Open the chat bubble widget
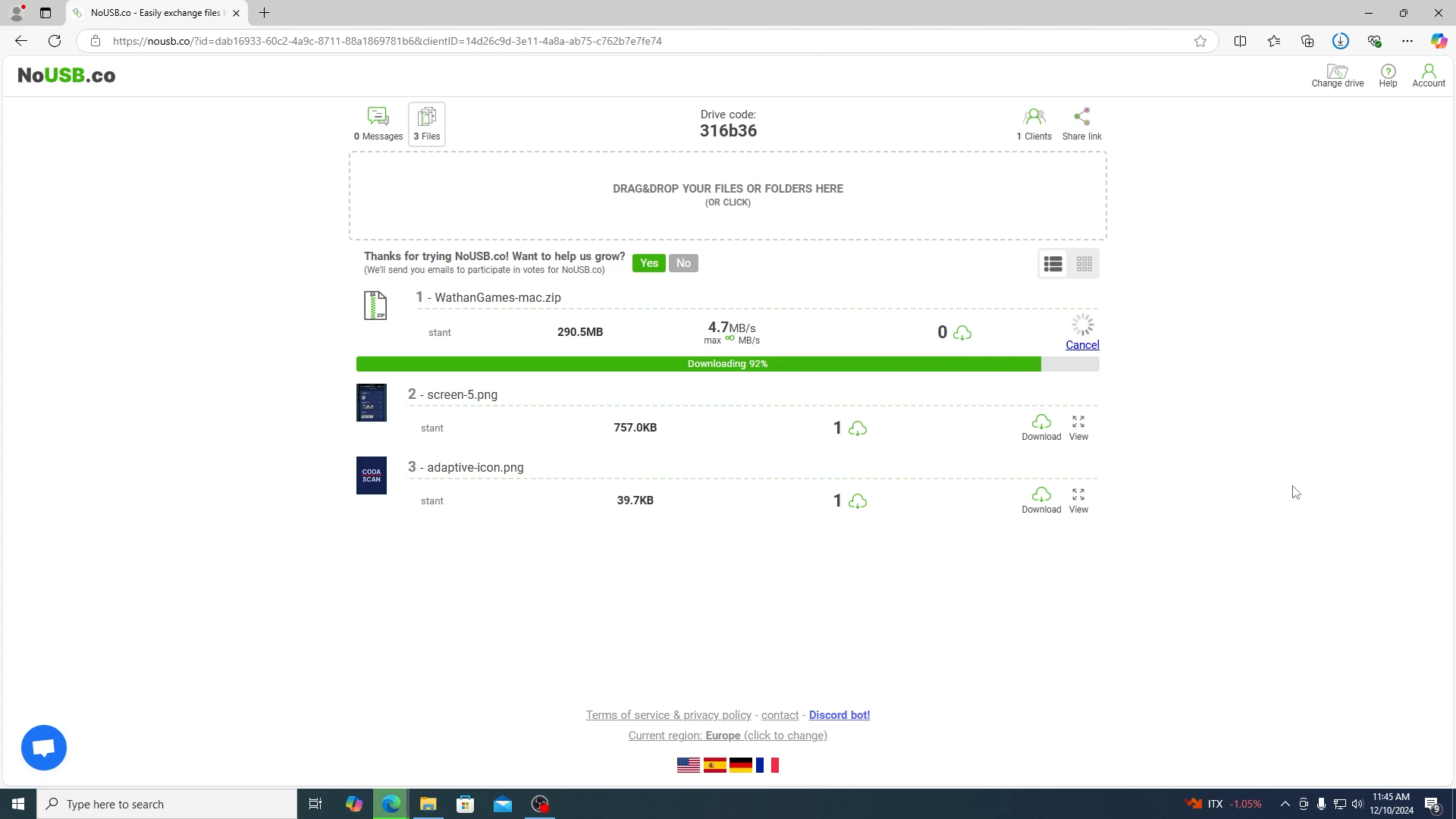Image resolution: width=1456 pixels, height=819 pixels. (44, 748)
